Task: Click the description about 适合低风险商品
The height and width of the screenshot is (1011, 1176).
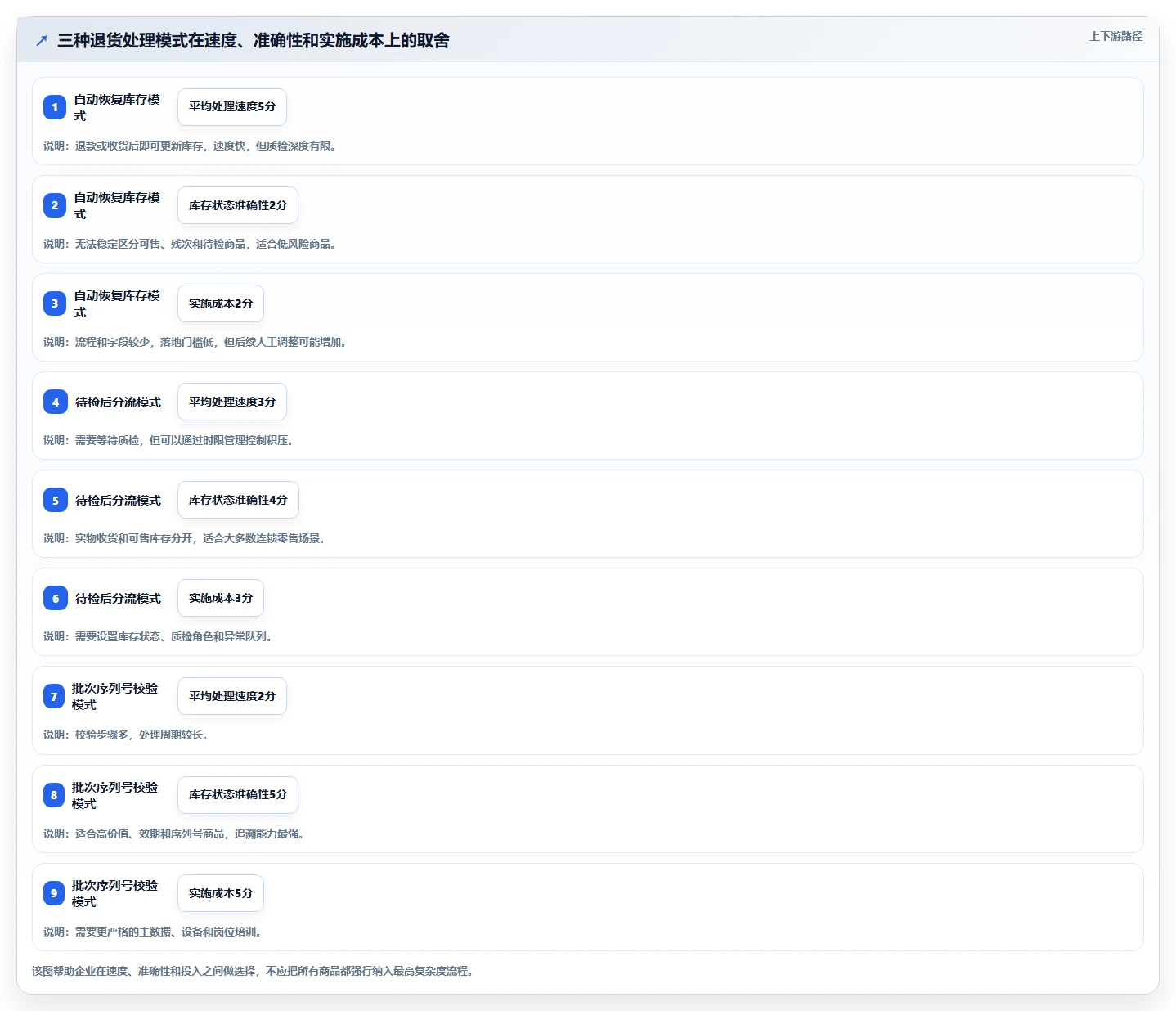Action: tap(190, 244)
